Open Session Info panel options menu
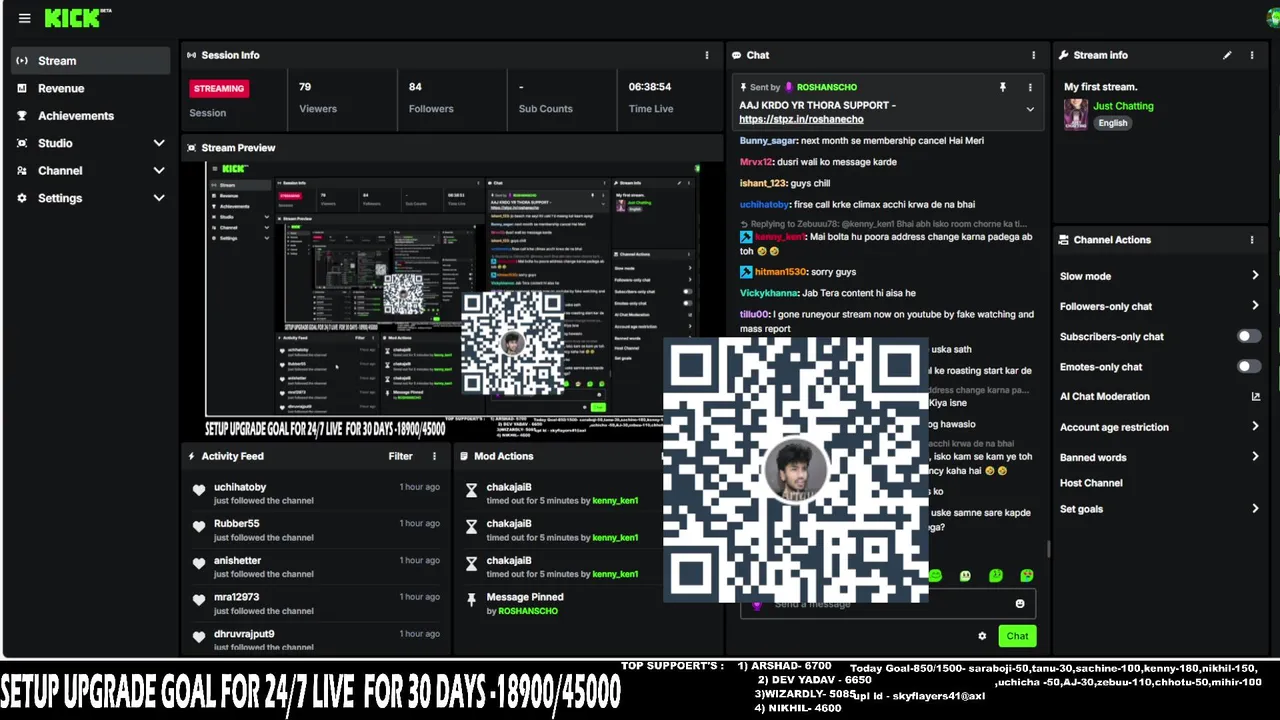The height and width of the screenshot is (720, 1280). pyautogui.click(x=707, y=55)
